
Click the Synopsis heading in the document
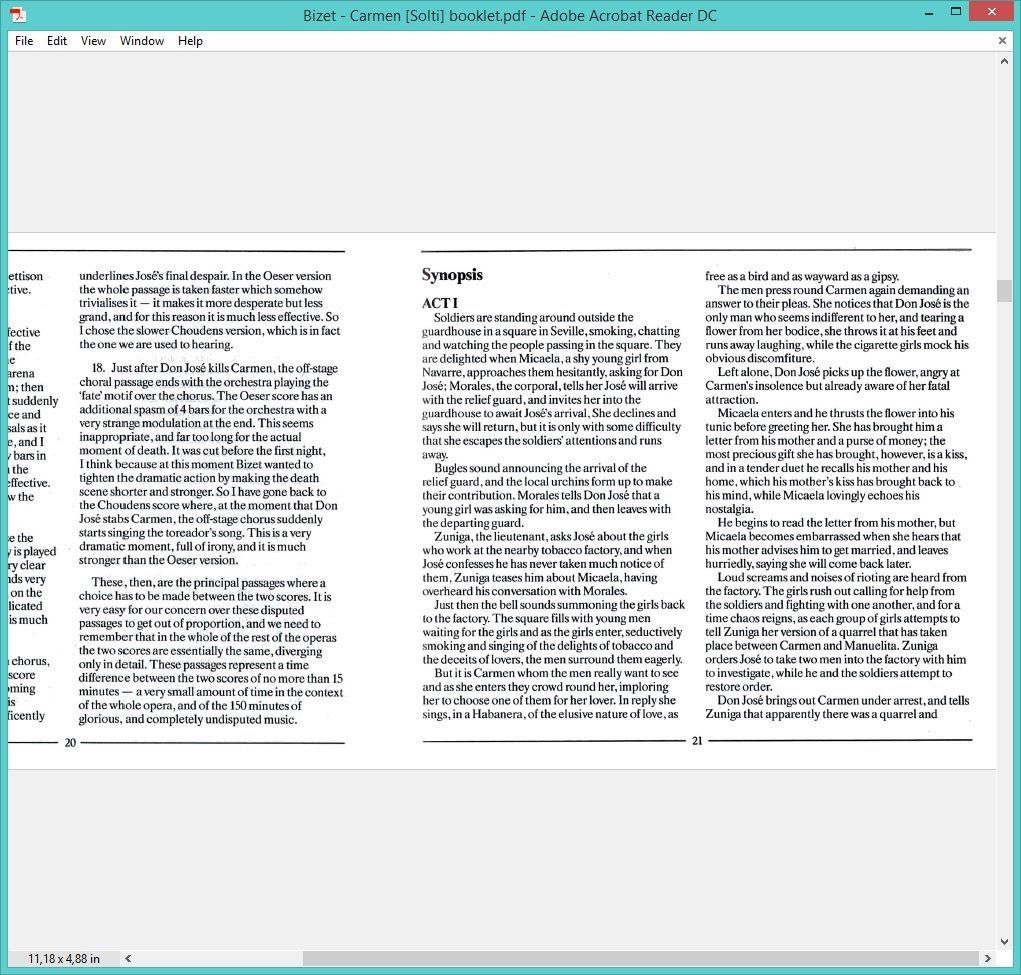click(x=450, y=274)
